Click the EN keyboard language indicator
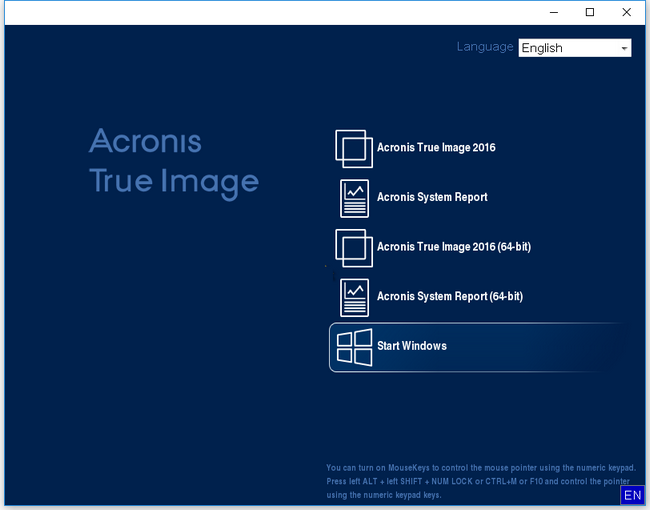The width and height of the screenshot is (650, 510). [633, 495]
